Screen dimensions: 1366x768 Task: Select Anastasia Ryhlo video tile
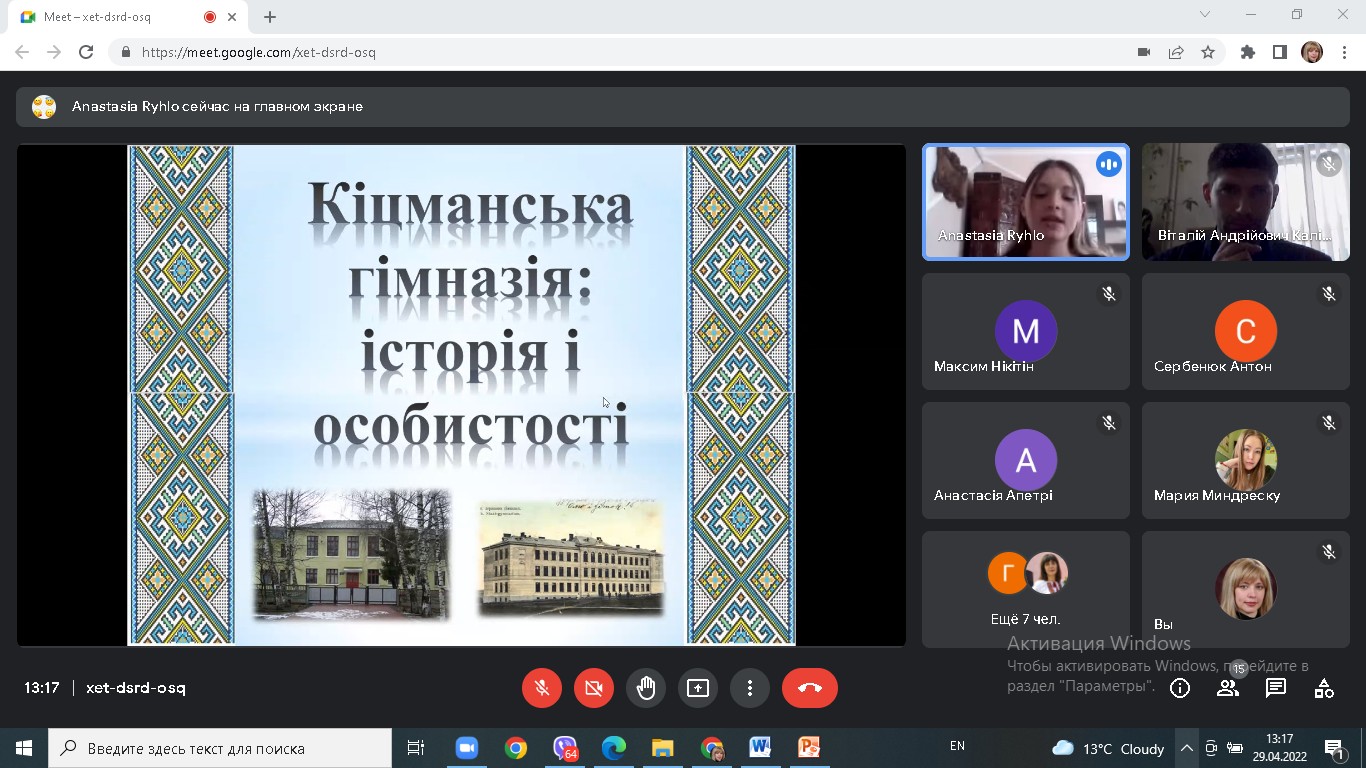[1025, 202]
